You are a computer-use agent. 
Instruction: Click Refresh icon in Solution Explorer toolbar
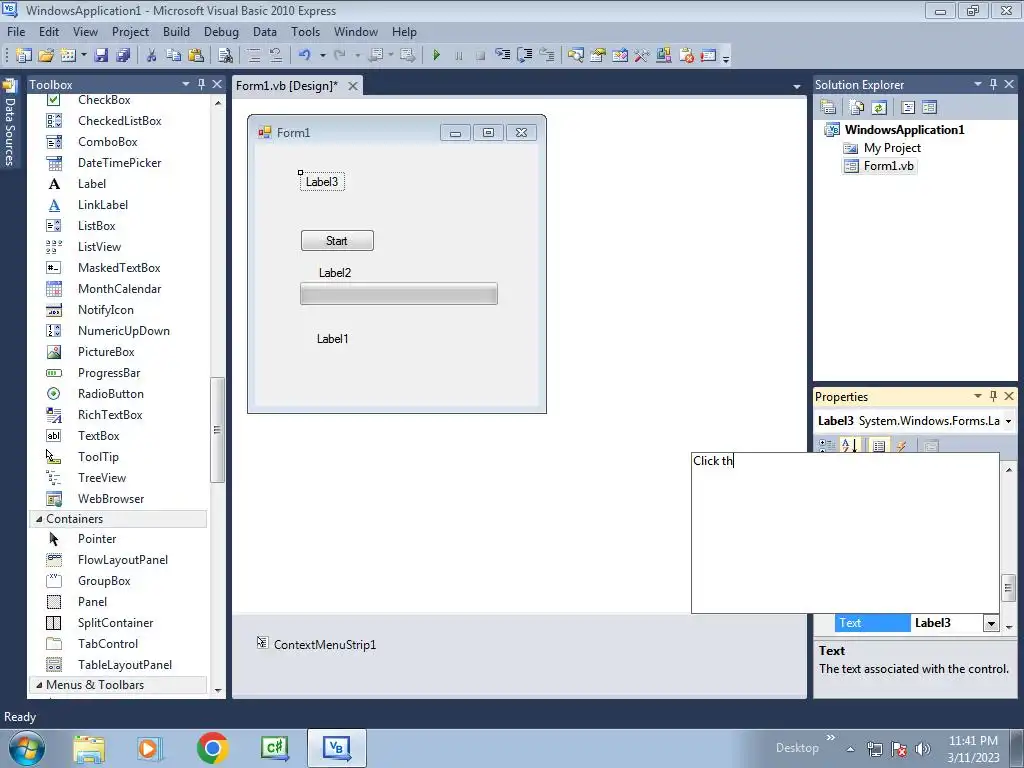[878, 107]
